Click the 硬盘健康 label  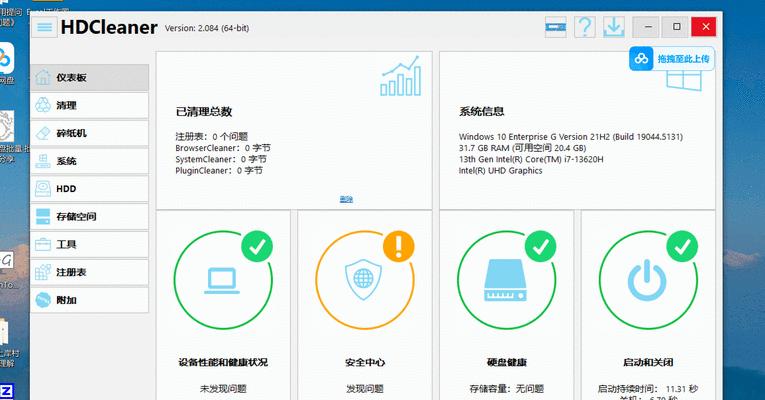tap(506, 362)
